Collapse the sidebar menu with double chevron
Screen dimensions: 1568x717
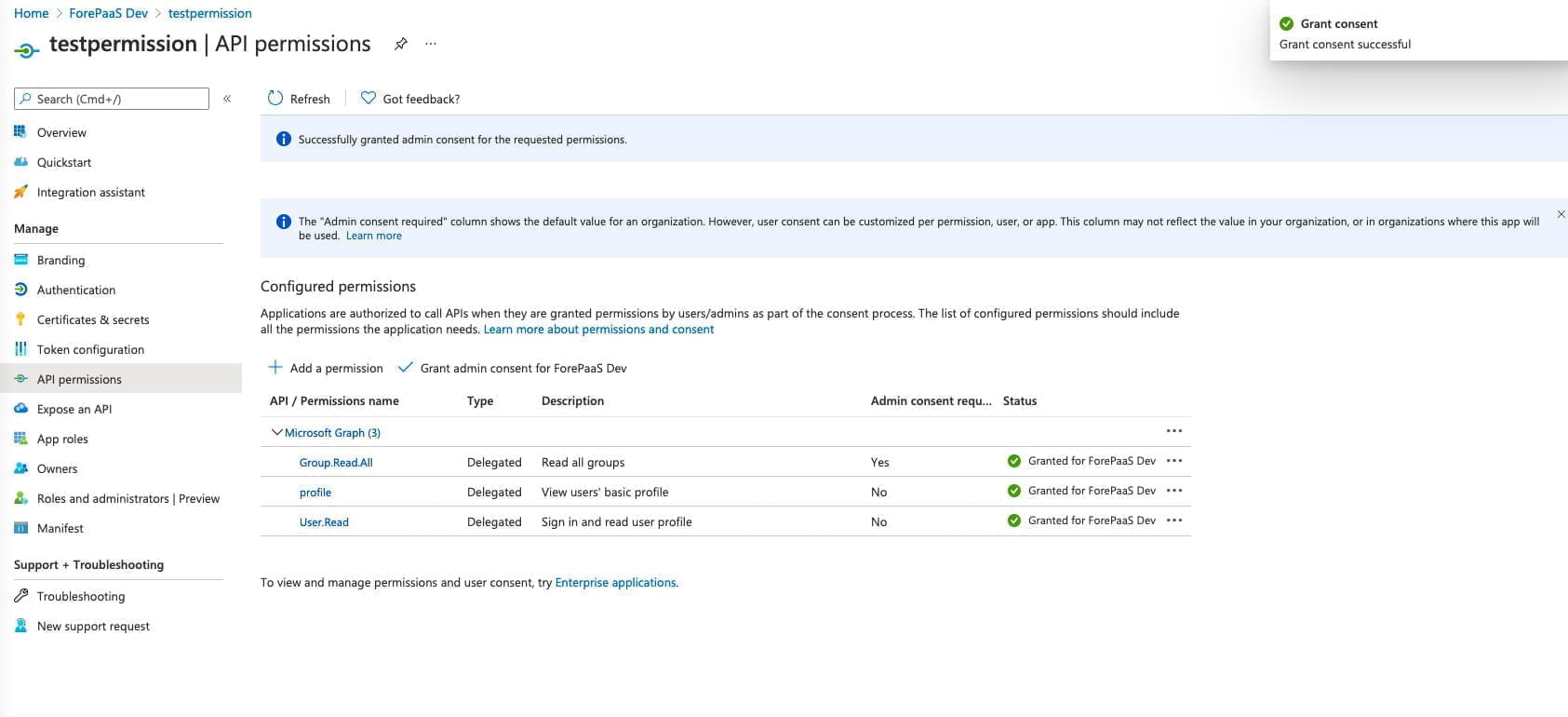pos(227,99)
